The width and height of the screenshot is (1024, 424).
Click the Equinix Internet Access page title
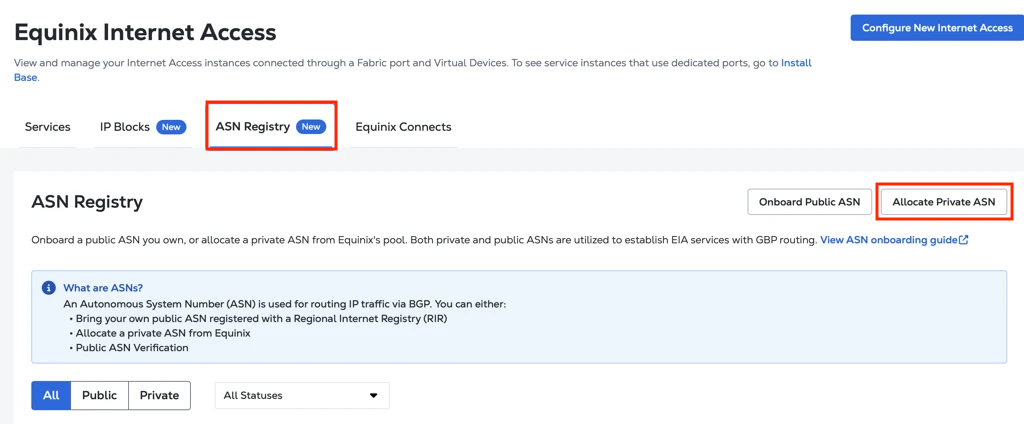click(145, 32)
